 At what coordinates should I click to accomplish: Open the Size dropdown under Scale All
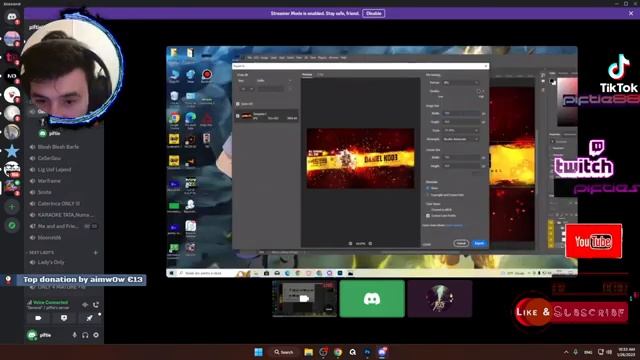246,89
